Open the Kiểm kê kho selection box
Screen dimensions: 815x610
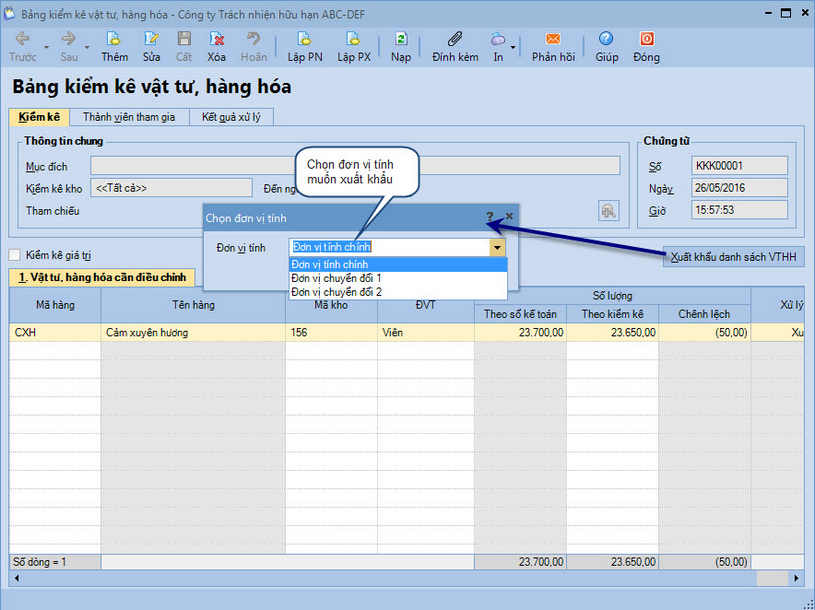click(172, 188)
